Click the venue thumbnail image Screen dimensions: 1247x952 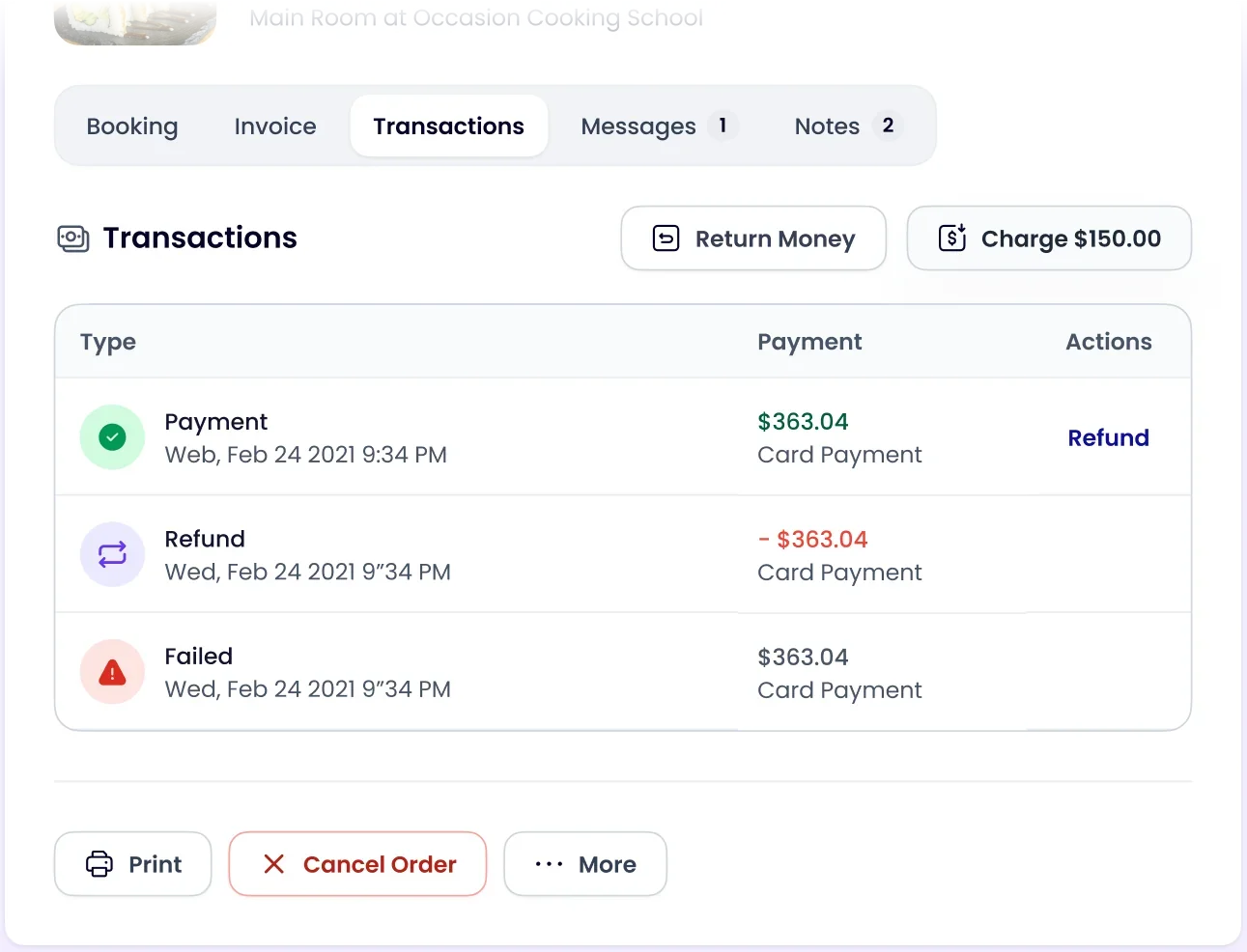pyautogui.click(x=135, y=21)
